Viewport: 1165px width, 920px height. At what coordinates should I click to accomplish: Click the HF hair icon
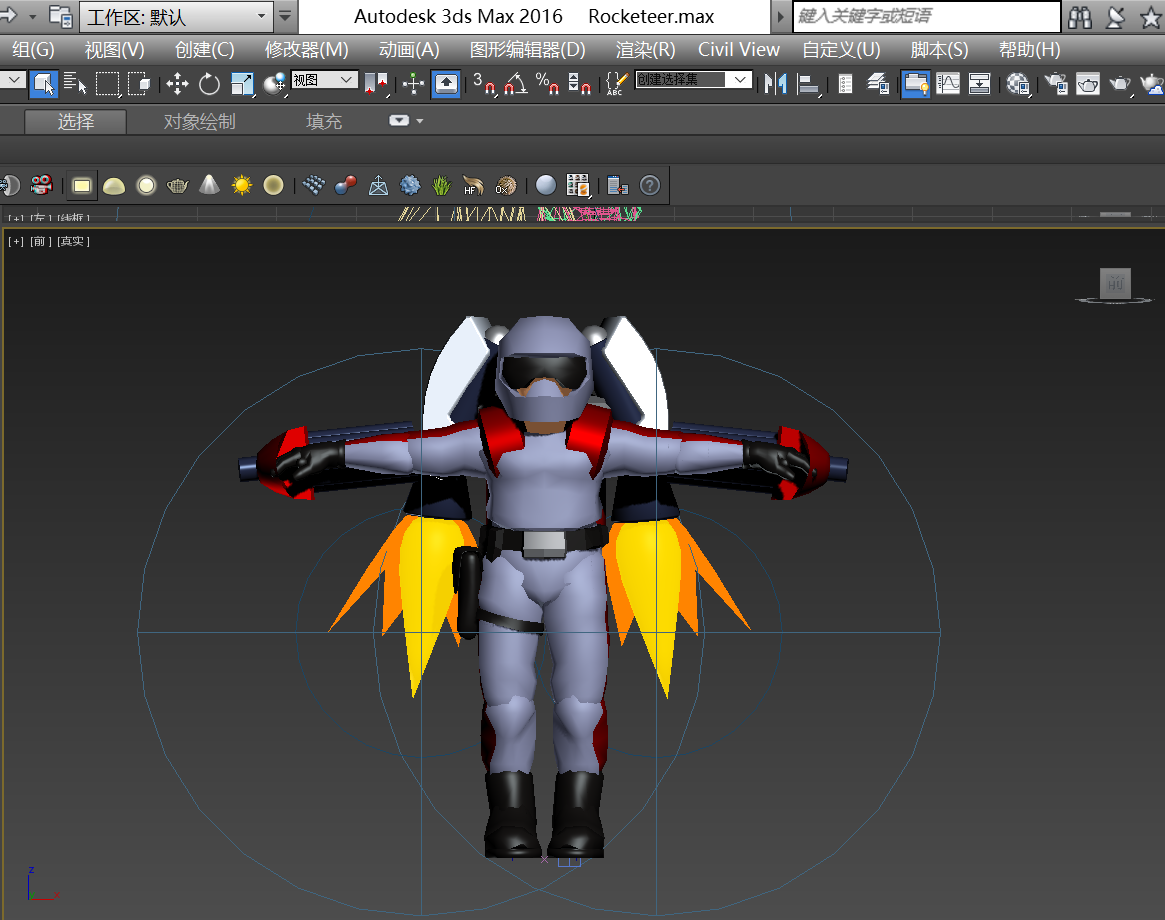pos(473,185)
